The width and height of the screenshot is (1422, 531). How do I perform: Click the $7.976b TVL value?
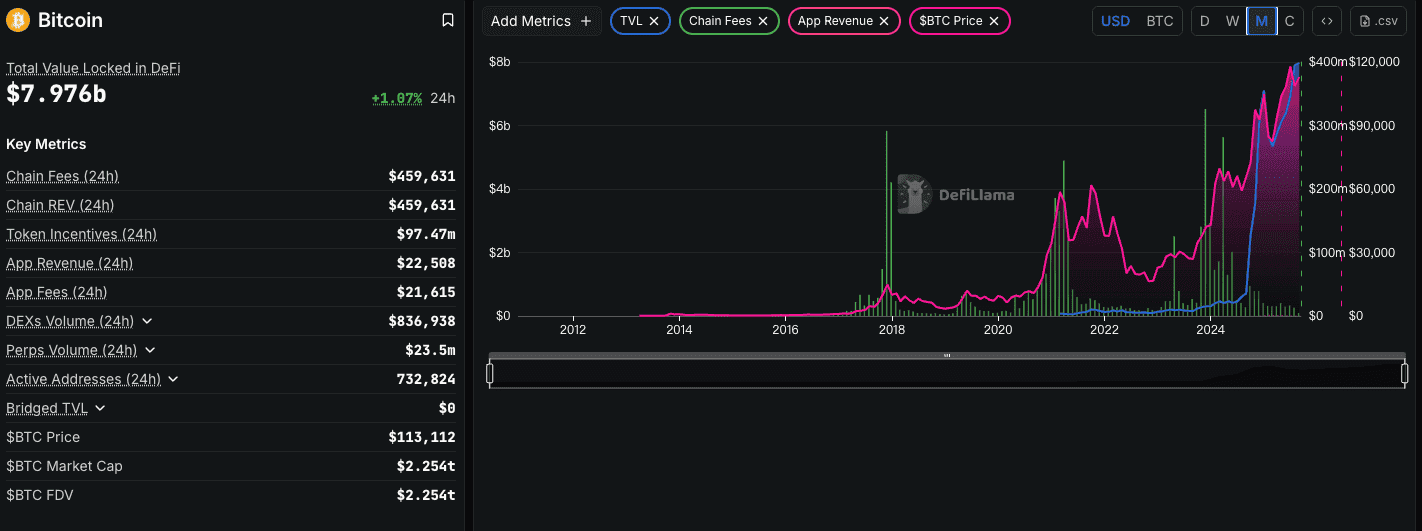[56, 94]
